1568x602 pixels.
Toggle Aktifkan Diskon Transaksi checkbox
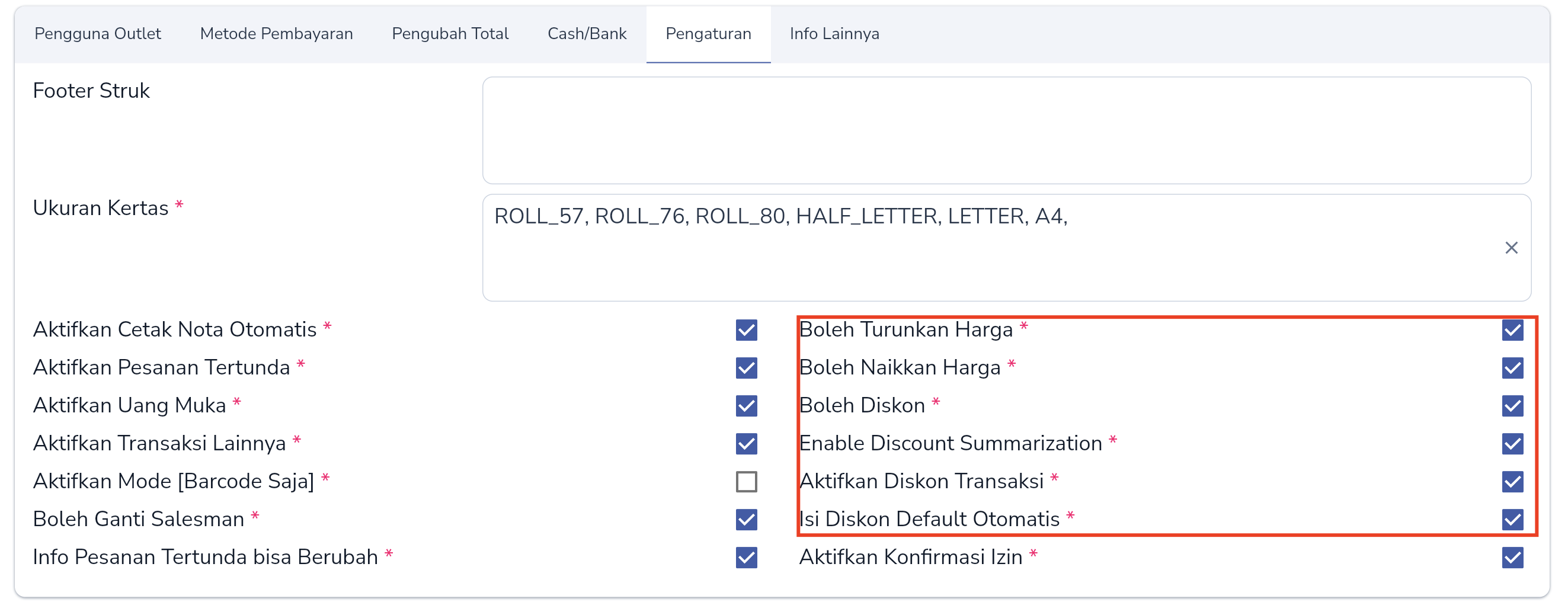tap(1512, 482)
